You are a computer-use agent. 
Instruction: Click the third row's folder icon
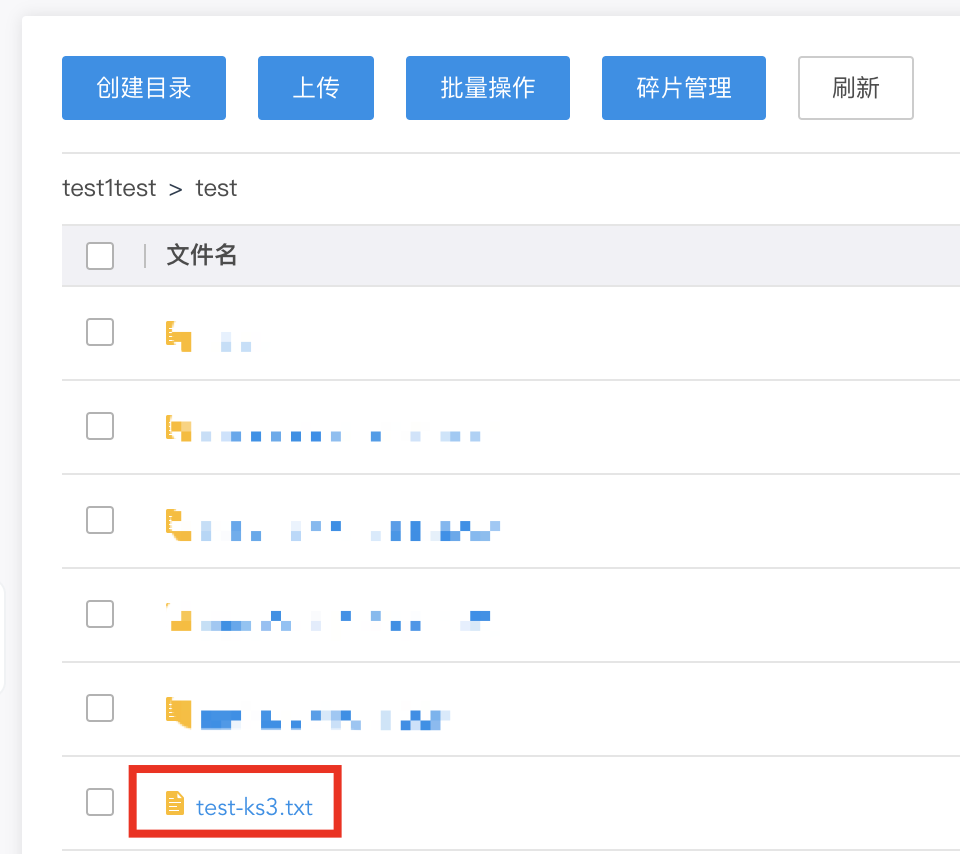coord(178,523)
